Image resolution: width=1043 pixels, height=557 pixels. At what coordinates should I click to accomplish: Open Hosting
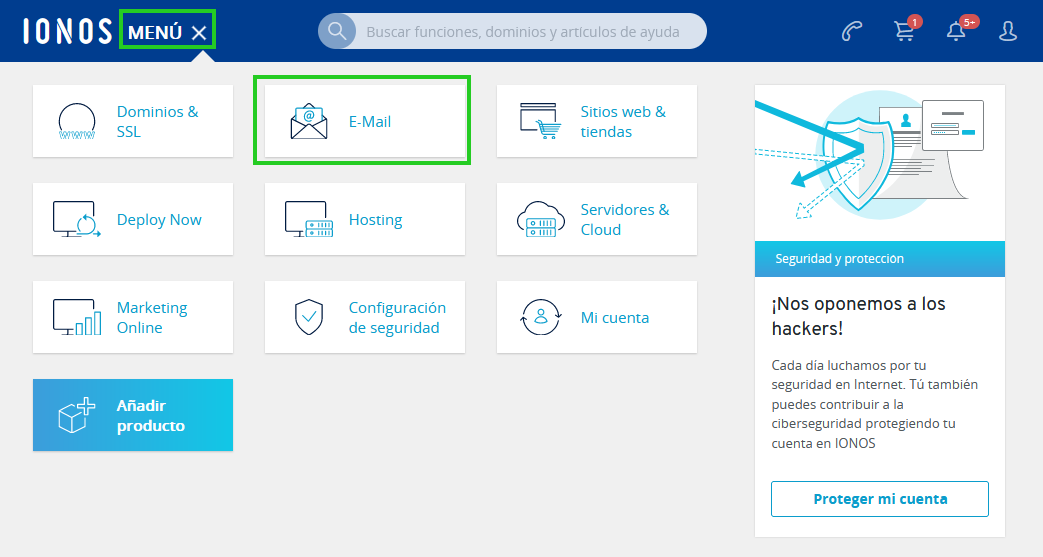click(x=365, y=219)
